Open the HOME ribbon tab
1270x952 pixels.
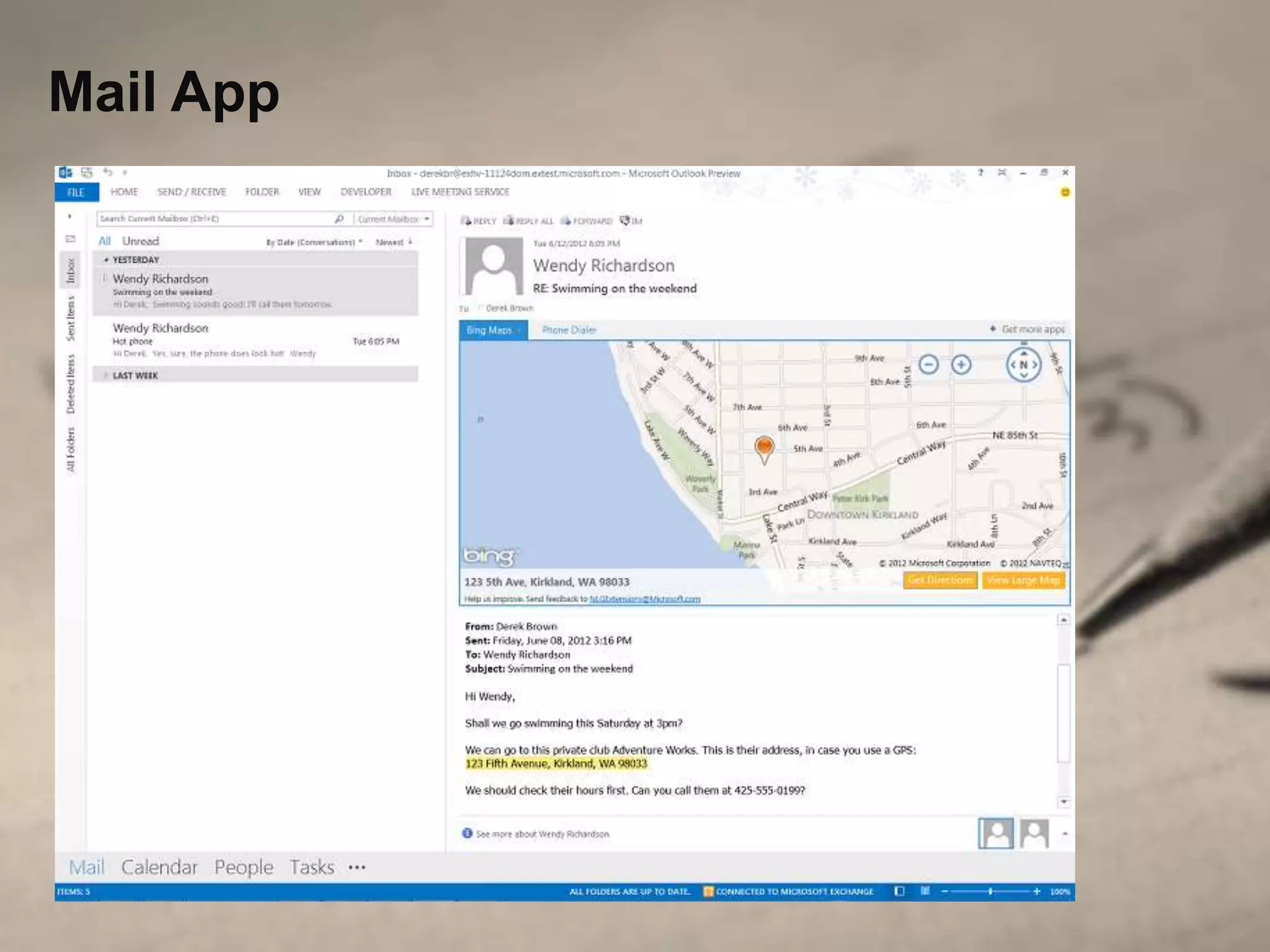(x=124, y=192)
